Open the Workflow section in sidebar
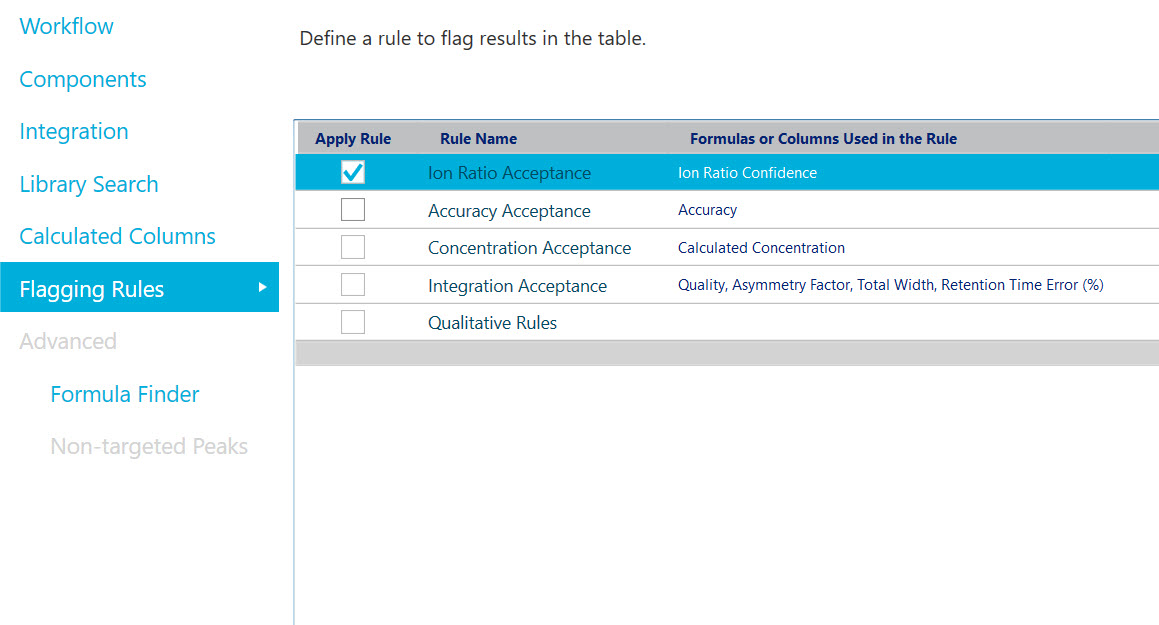The width and height of the screenshot is (1159, 625). click(67, 27)
